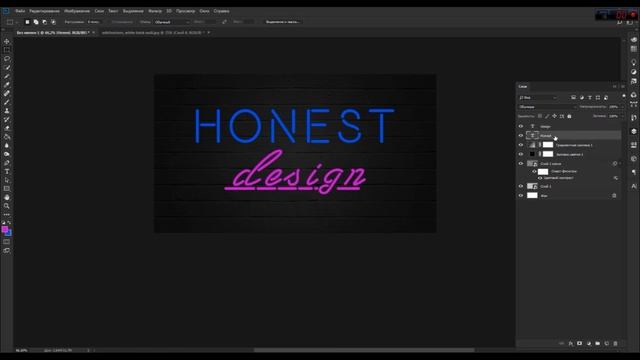Select the Horizontal Type tool
This screenshot has width=640, height=360.
click(7, 171)
